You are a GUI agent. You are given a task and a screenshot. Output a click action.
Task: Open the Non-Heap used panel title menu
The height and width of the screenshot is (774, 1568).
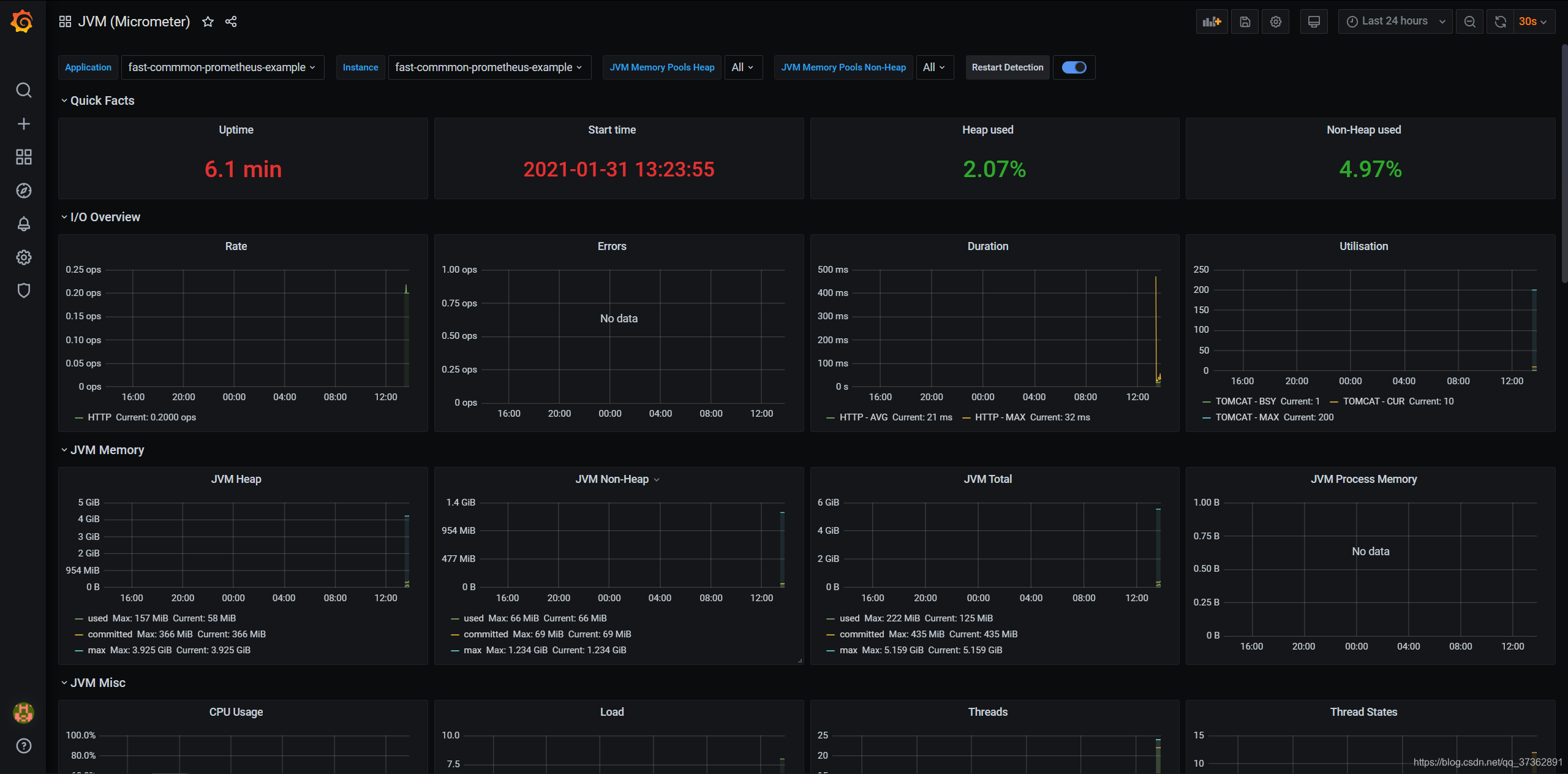[1364, 130]
